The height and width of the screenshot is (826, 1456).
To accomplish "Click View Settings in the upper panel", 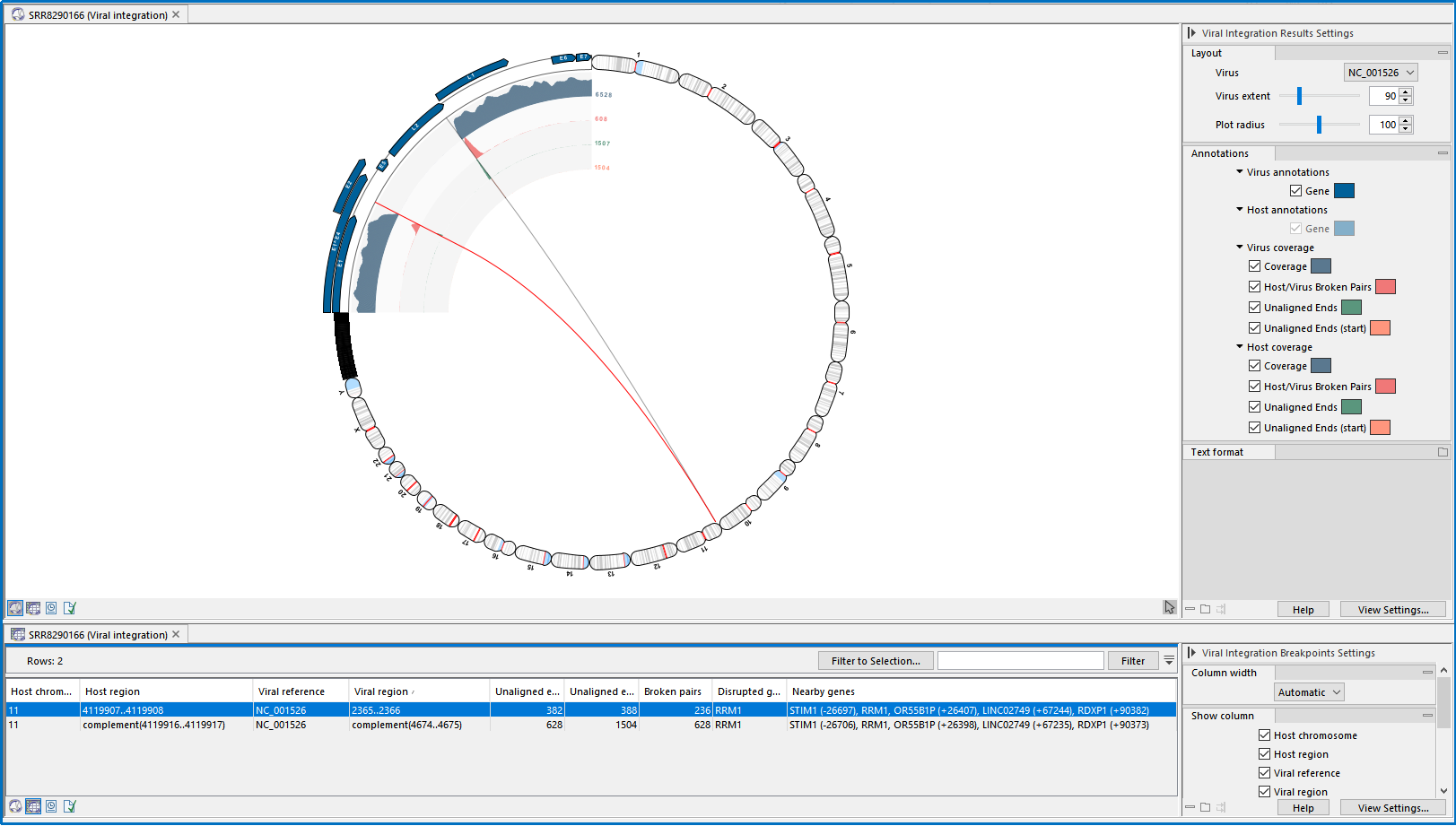I will (x=1392, y=610).
